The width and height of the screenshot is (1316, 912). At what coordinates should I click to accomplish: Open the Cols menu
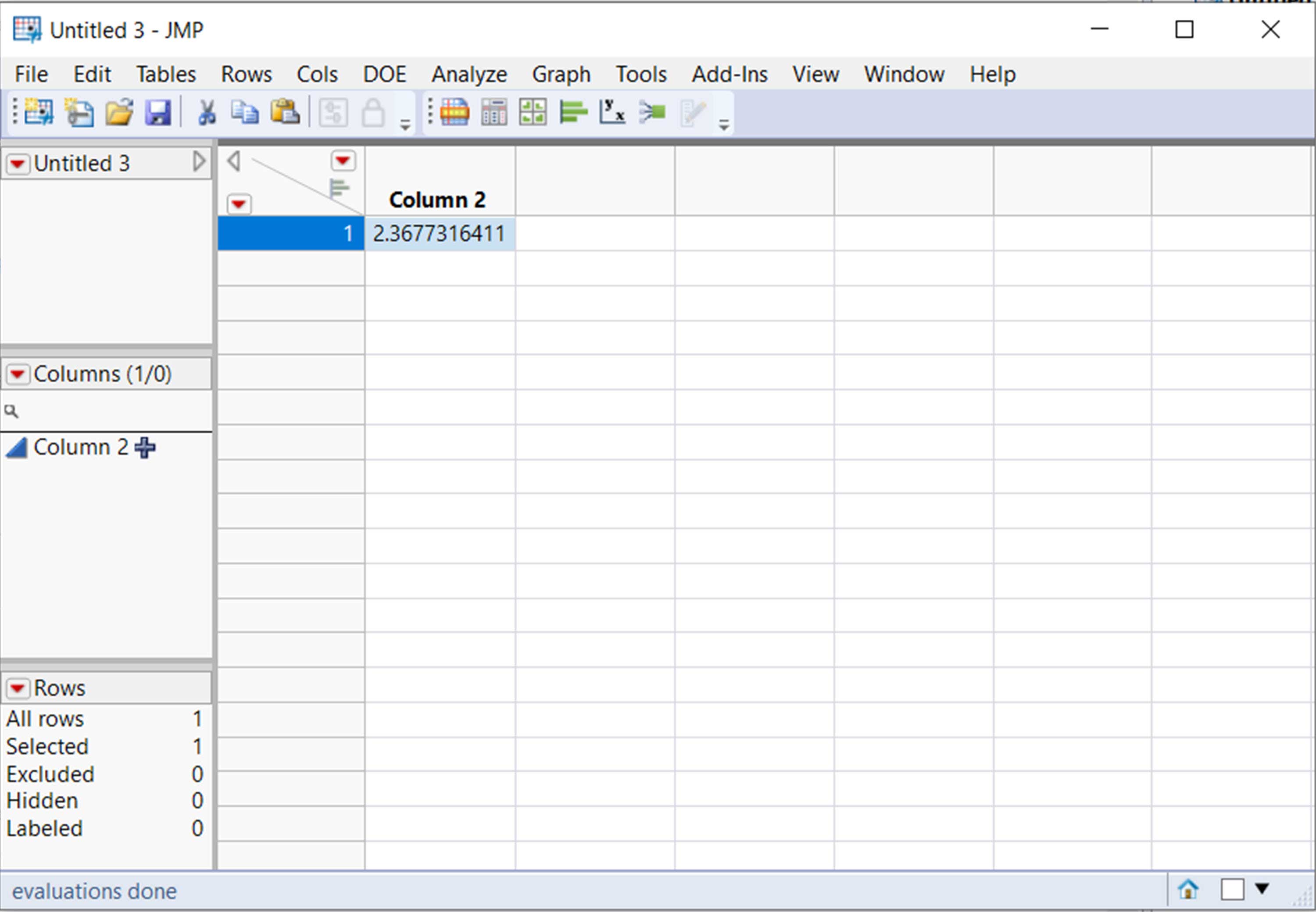click(317, 74)
